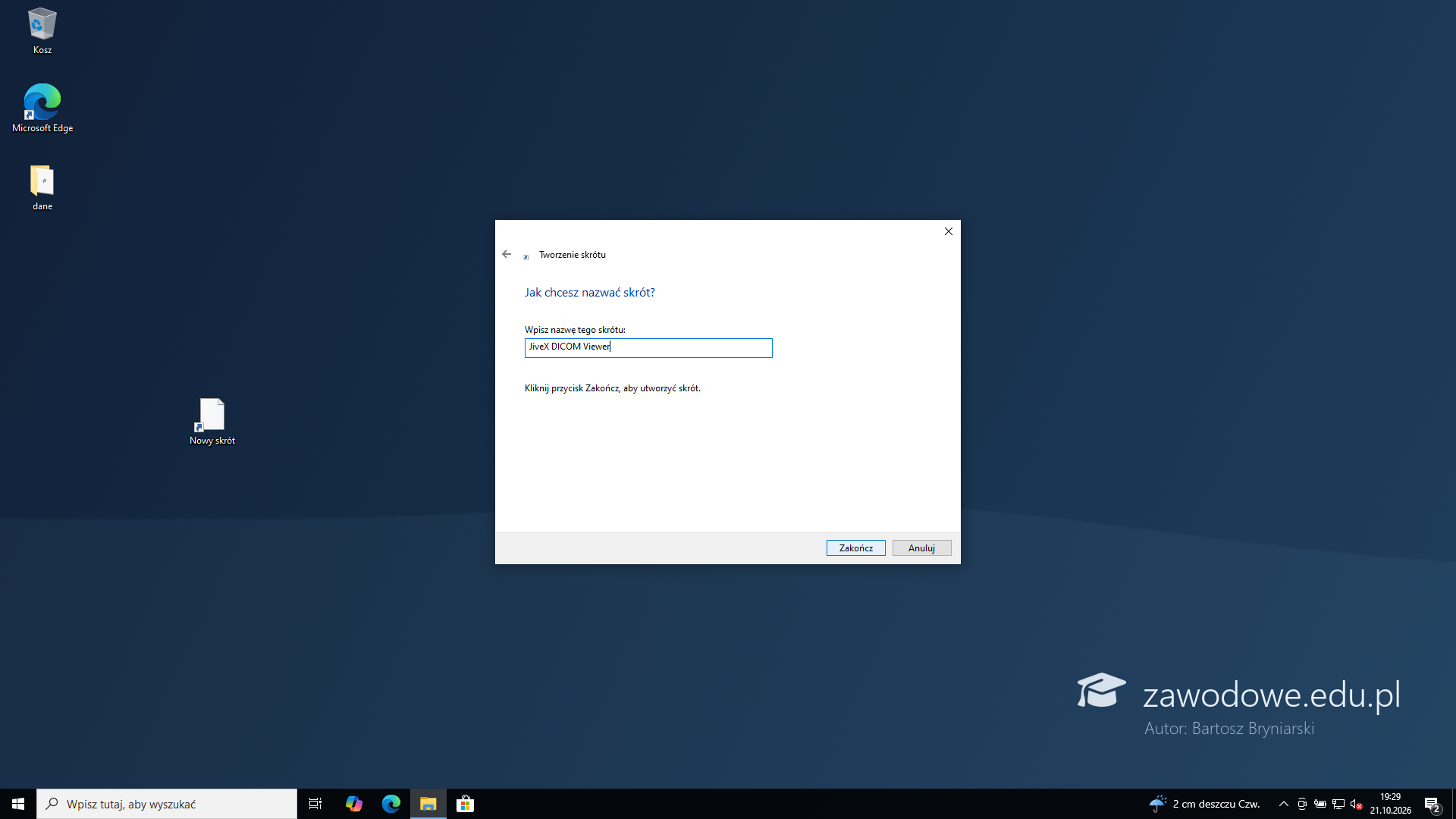Go back using the wizard's arrow
Screen dimensions: 1456x819
(x=507, y=254)
